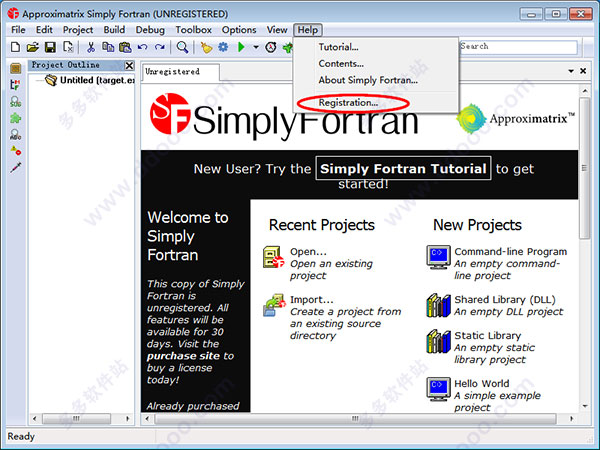Open the warnings and errors sidebar icon
Viewport: 600px width, 450px height.
tap(16, 150)
